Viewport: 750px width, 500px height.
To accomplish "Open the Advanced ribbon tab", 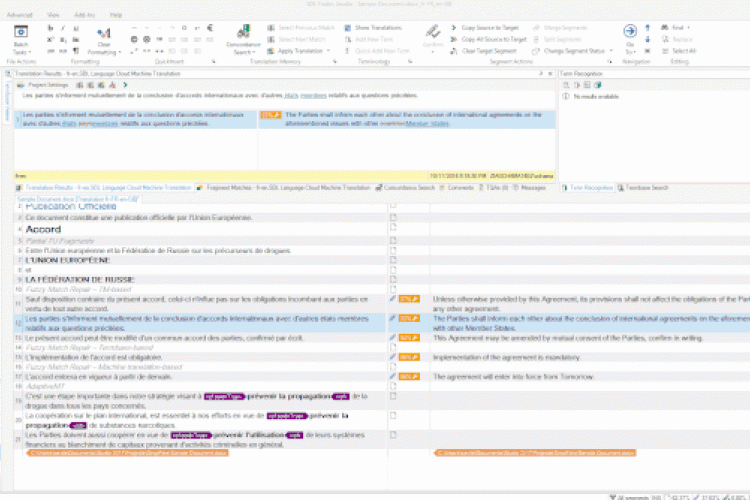I will tap(20, 15).
